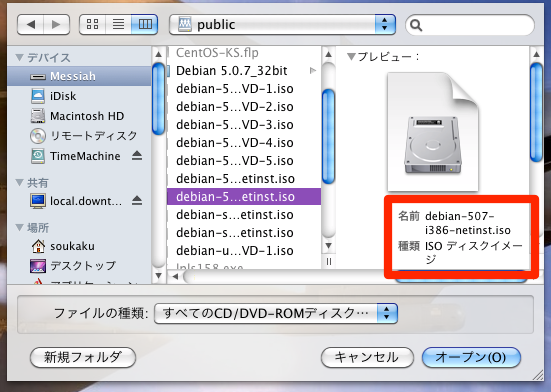
Task: Eject the local.downt... shared server
Action: pyautogui.click(x=137, y=201)
